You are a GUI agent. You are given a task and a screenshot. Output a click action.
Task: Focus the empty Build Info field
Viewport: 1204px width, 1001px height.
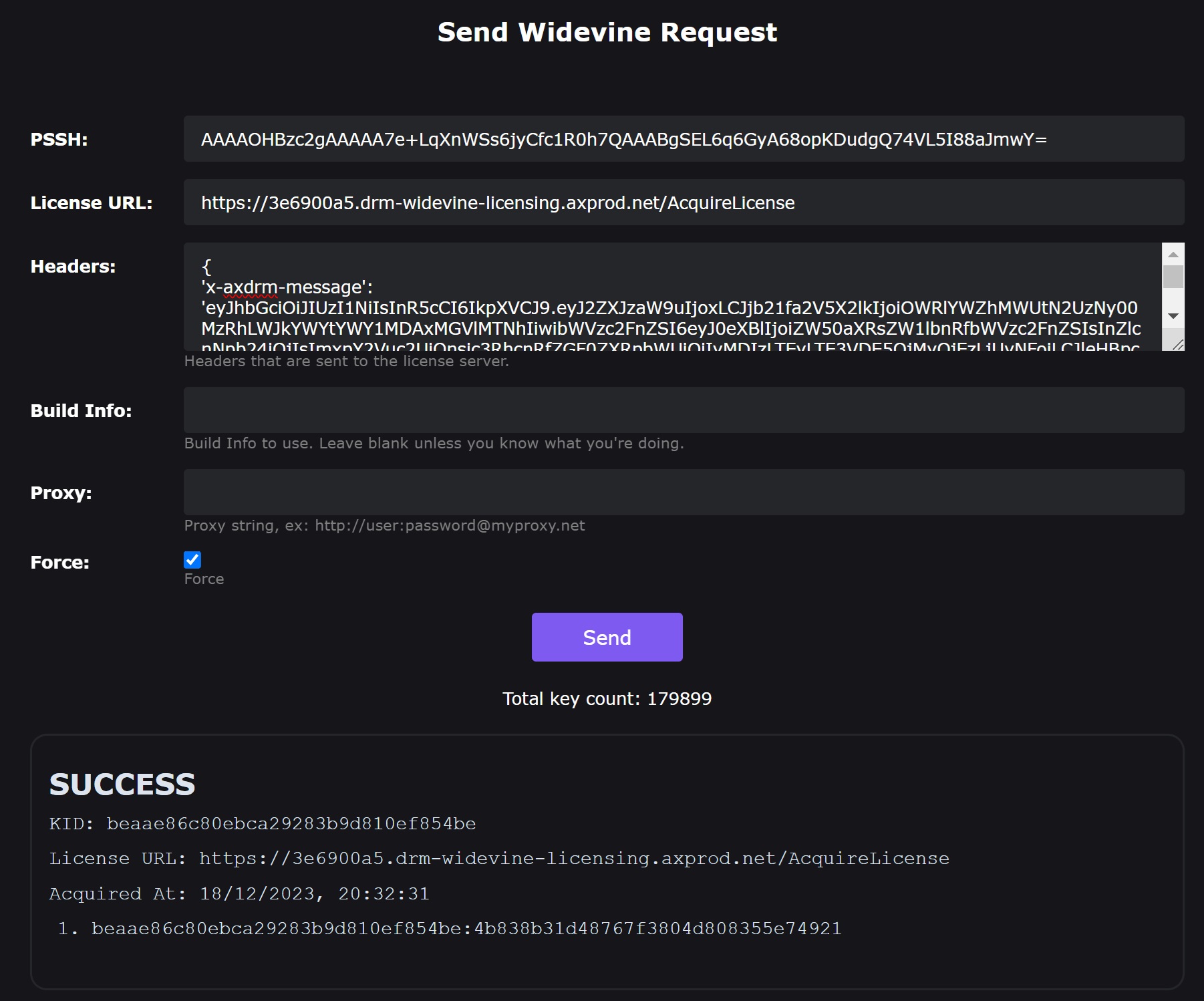(x=683, y=410)
